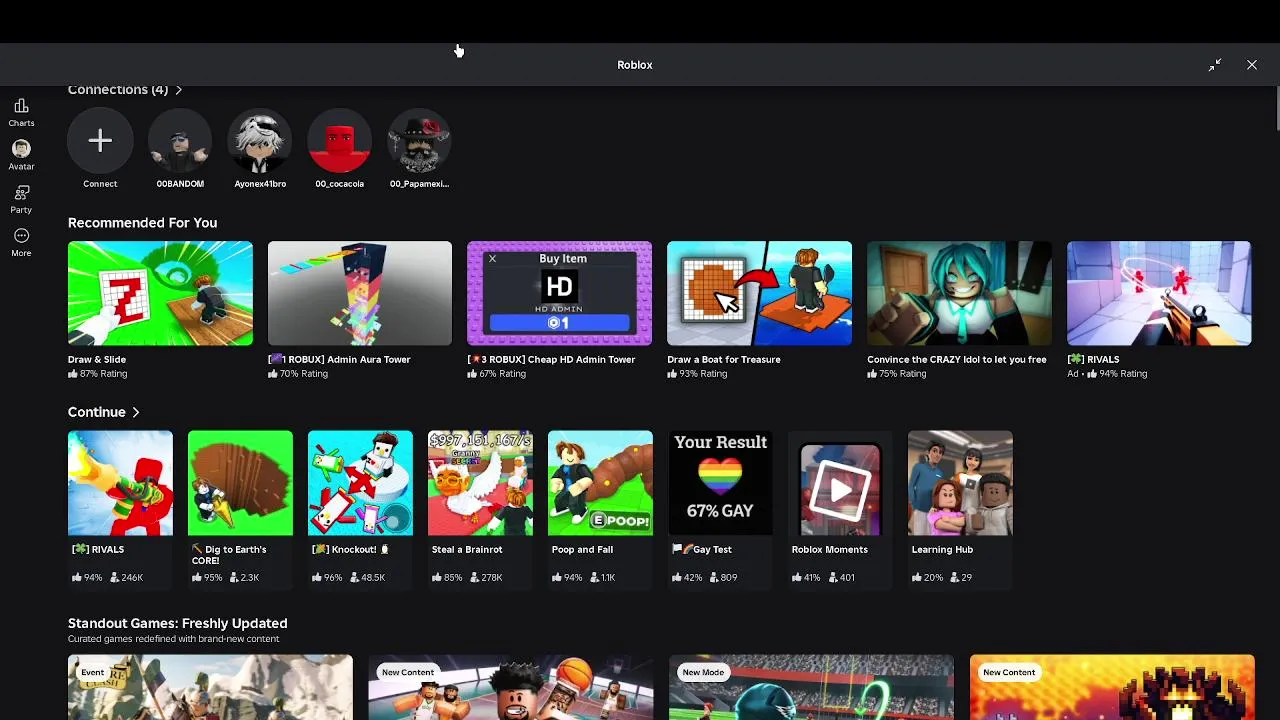Click 93% Rating under Draw a Boat
Image resolution: width=1280 pixels, height=720 pixels.
[697, 374]
